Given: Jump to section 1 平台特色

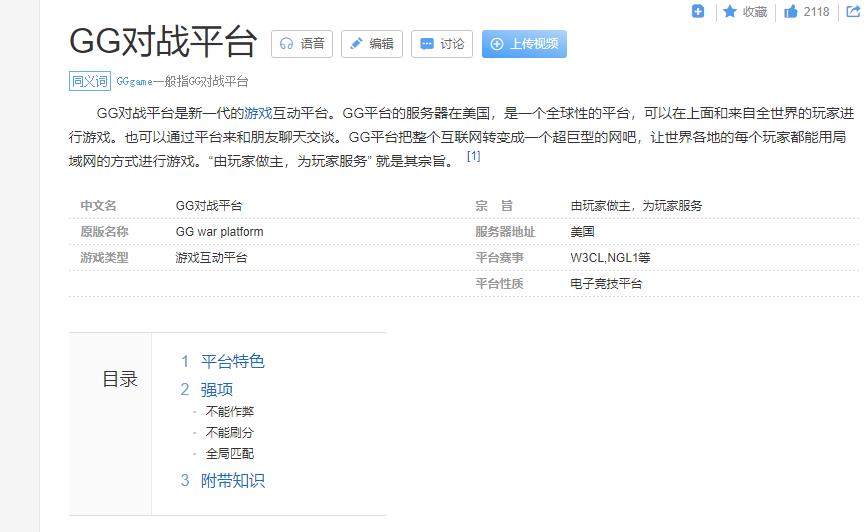Looking at the screenshot, I should (x=232, y=361).
